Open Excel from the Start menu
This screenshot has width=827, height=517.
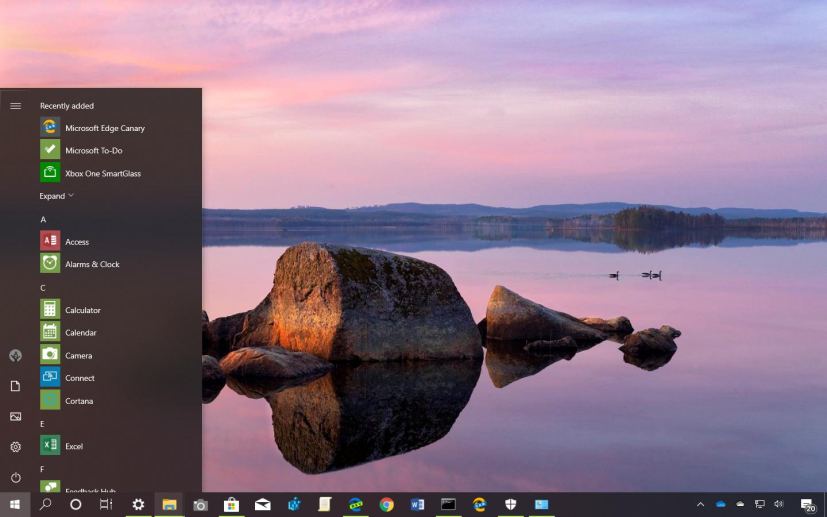pos(62,446)
